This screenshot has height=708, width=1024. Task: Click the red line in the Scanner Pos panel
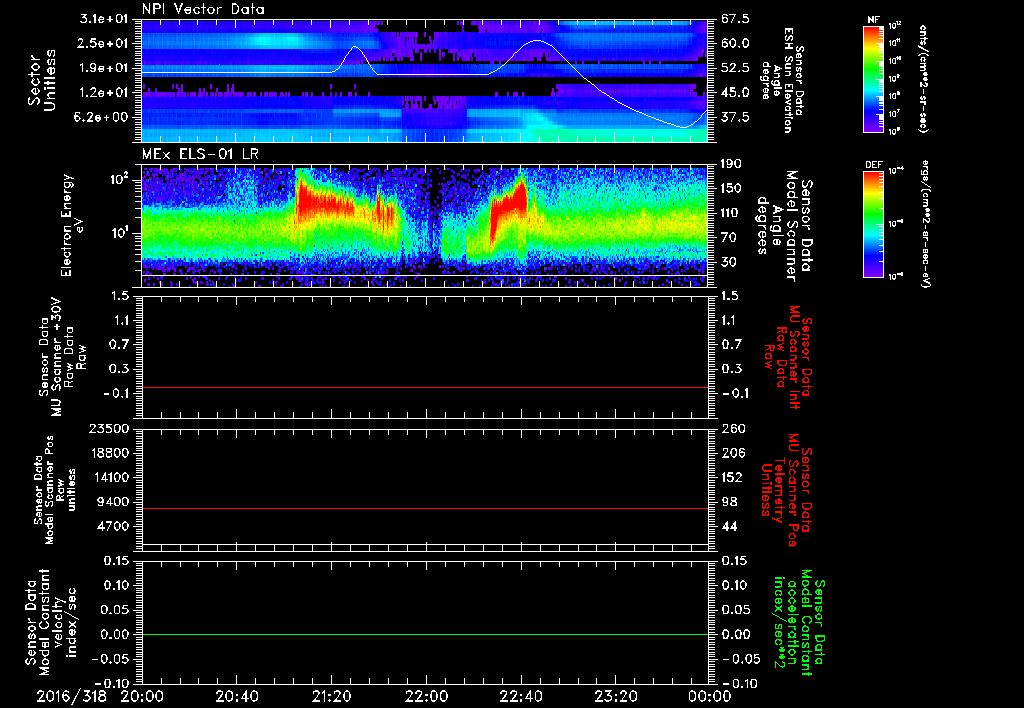tap(424, 508)
